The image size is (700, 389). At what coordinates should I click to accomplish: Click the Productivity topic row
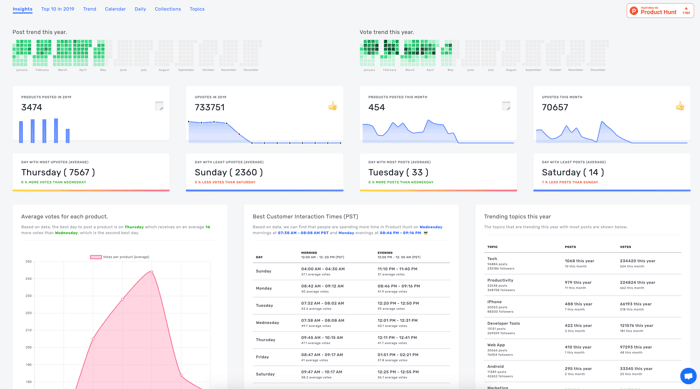(x=583, y=285)
